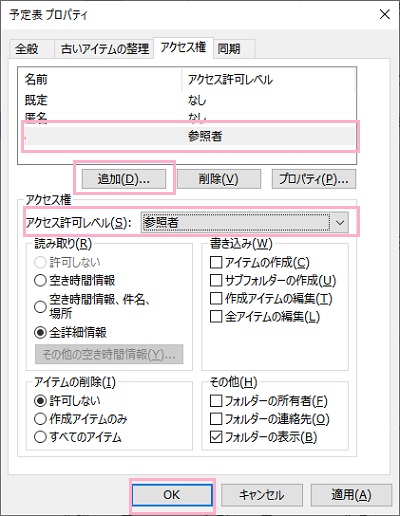Confirm with the OK button
The height and width of the screenshot is (516, 400).
tap(172, 495)
